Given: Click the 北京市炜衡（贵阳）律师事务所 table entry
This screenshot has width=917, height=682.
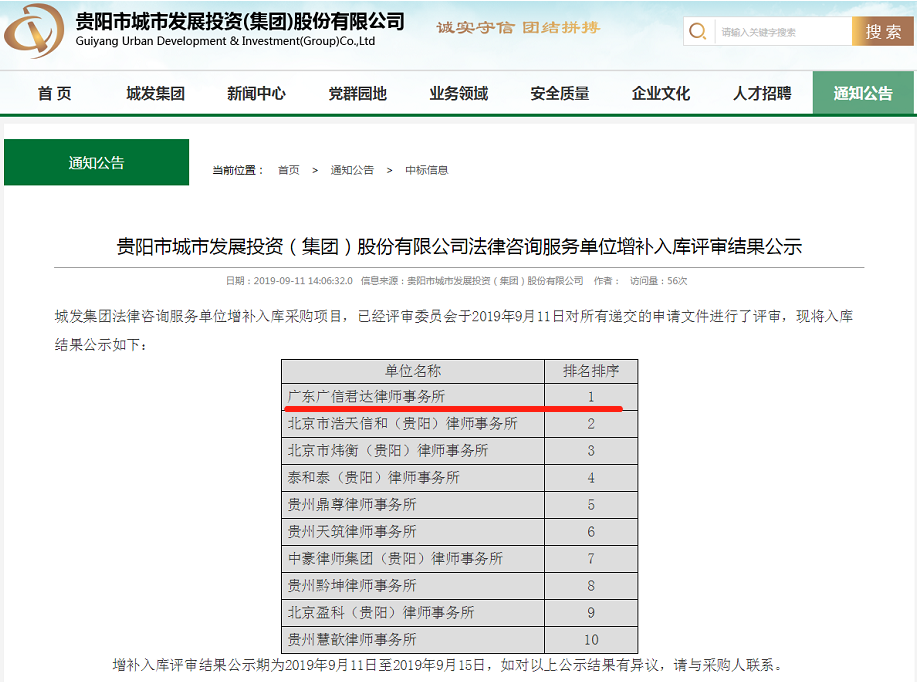Looking at the screenshot, I should click(x=388, y=451).
